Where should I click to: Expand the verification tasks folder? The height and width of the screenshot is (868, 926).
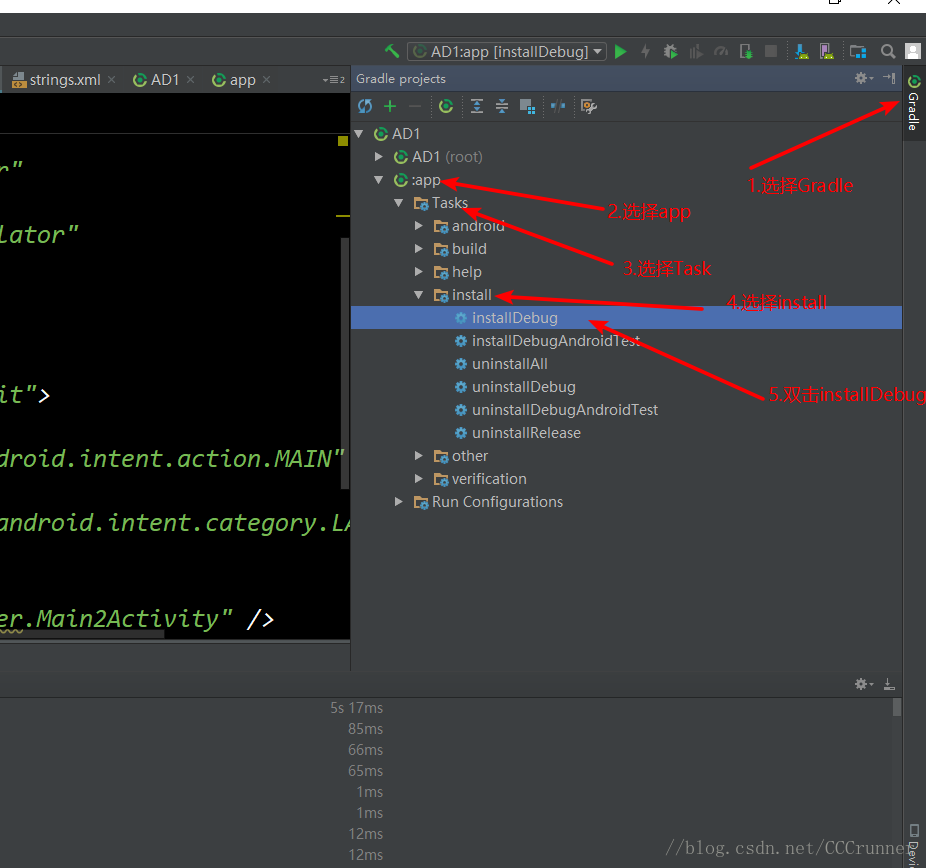tap(419, 479)
